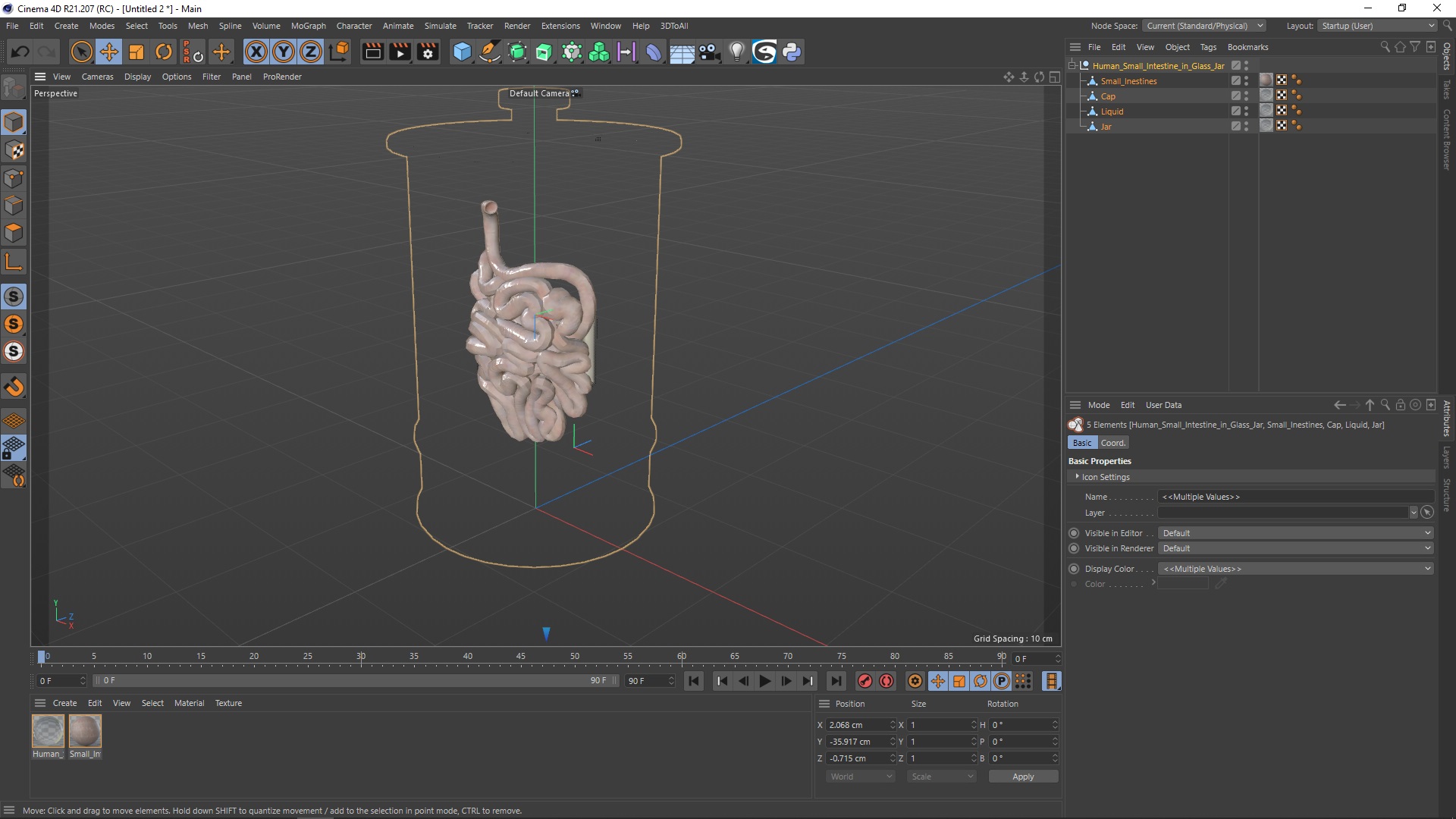
Task: Click the Make Editable icon in left palette
Action: [14, 89]
